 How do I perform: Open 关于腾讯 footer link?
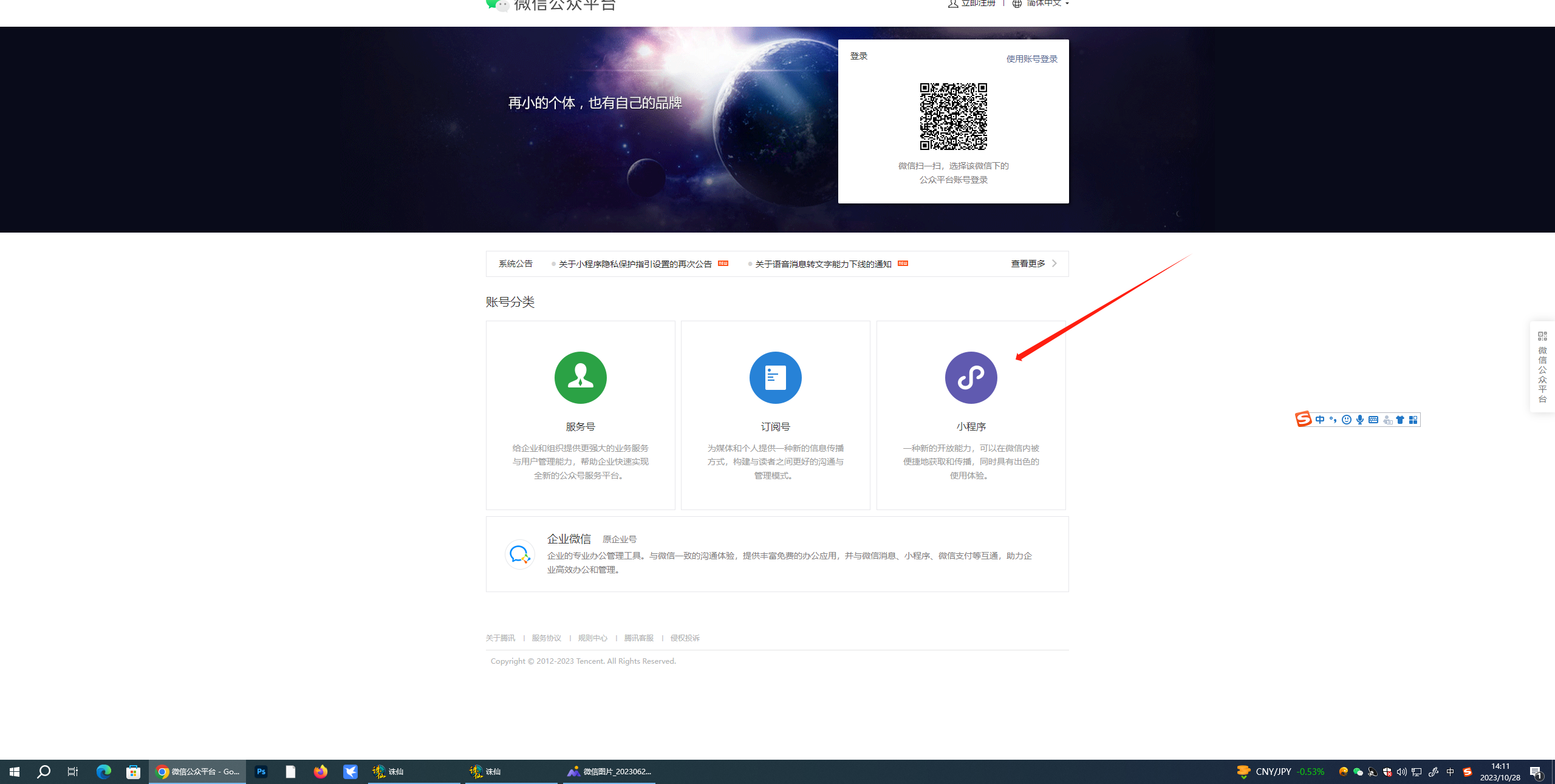click(x=500, y=638)
